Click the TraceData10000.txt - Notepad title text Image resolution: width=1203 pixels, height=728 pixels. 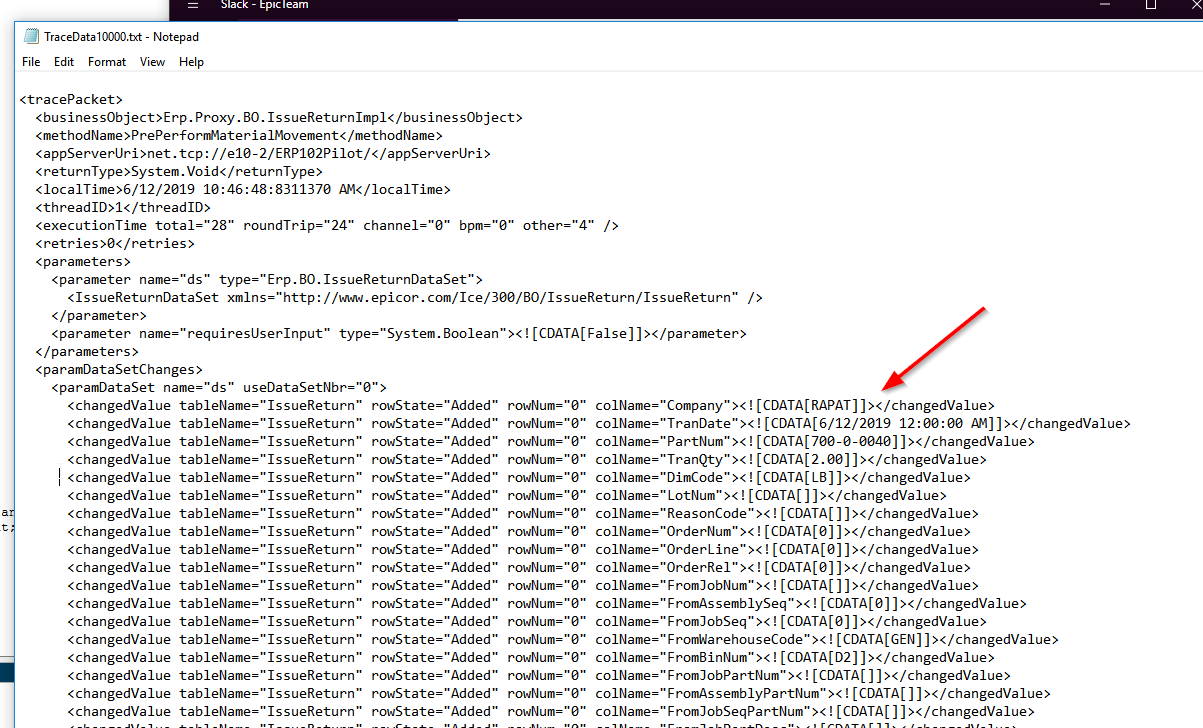pyautogui.click(x=122, y=37)
